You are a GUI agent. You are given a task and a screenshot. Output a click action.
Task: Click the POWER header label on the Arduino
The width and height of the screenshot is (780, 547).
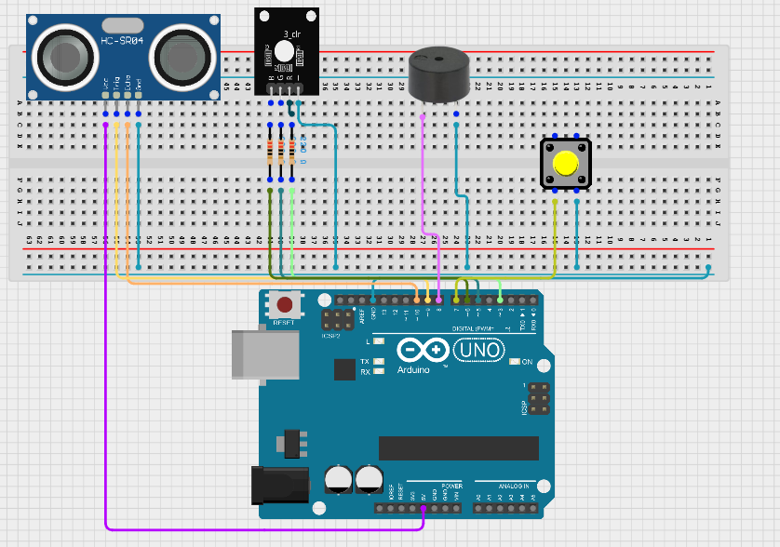pos(452,486)
